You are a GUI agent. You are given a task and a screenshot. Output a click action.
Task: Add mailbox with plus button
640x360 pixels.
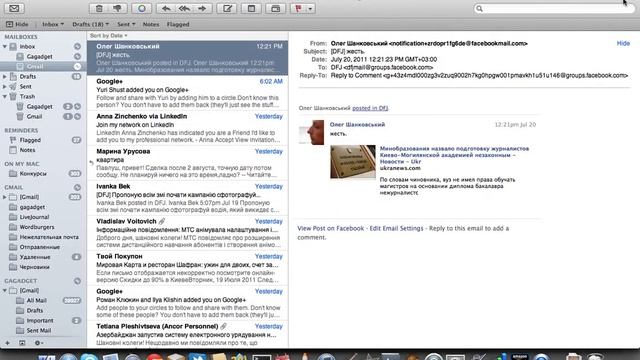[x=7, y=343]
